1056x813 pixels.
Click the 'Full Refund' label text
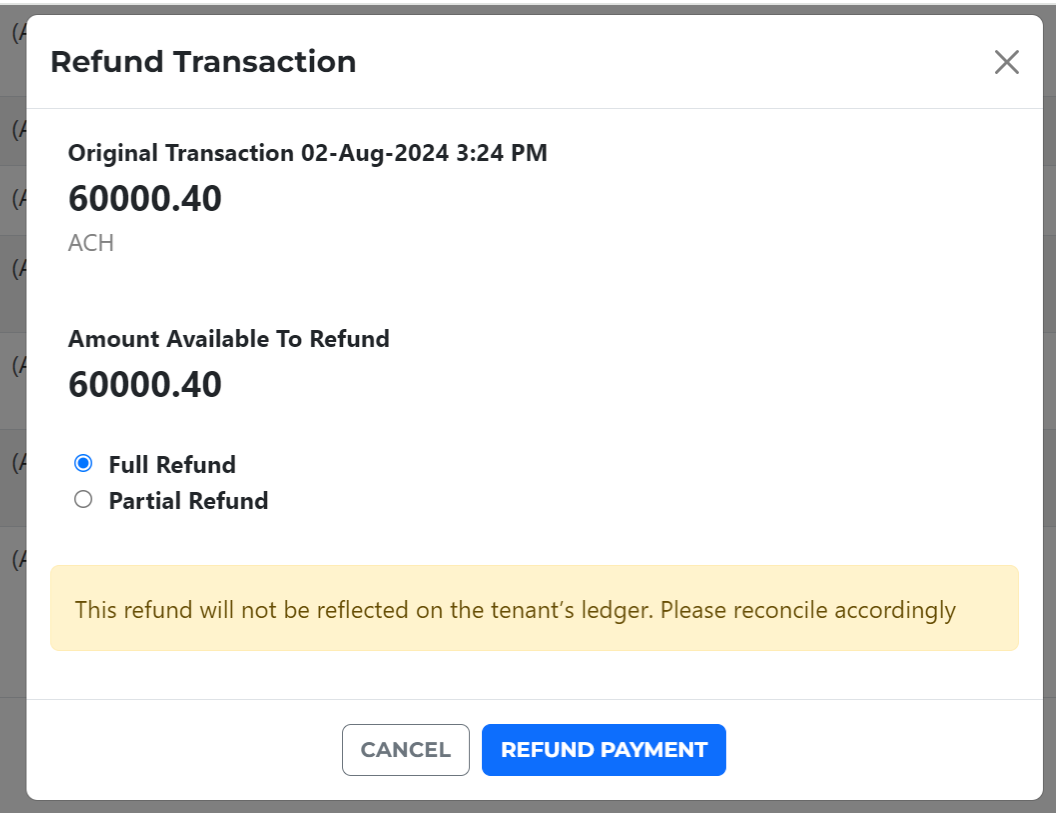(x=172, y=465)
